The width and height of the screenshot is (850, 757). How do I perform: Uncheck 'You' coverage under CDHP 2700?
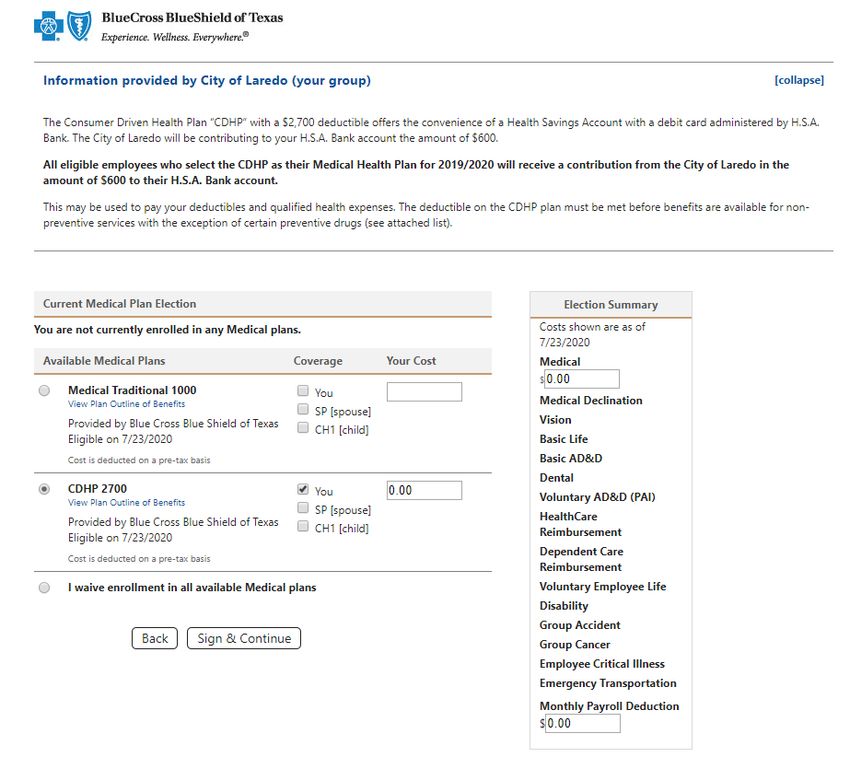pos(303,489)
